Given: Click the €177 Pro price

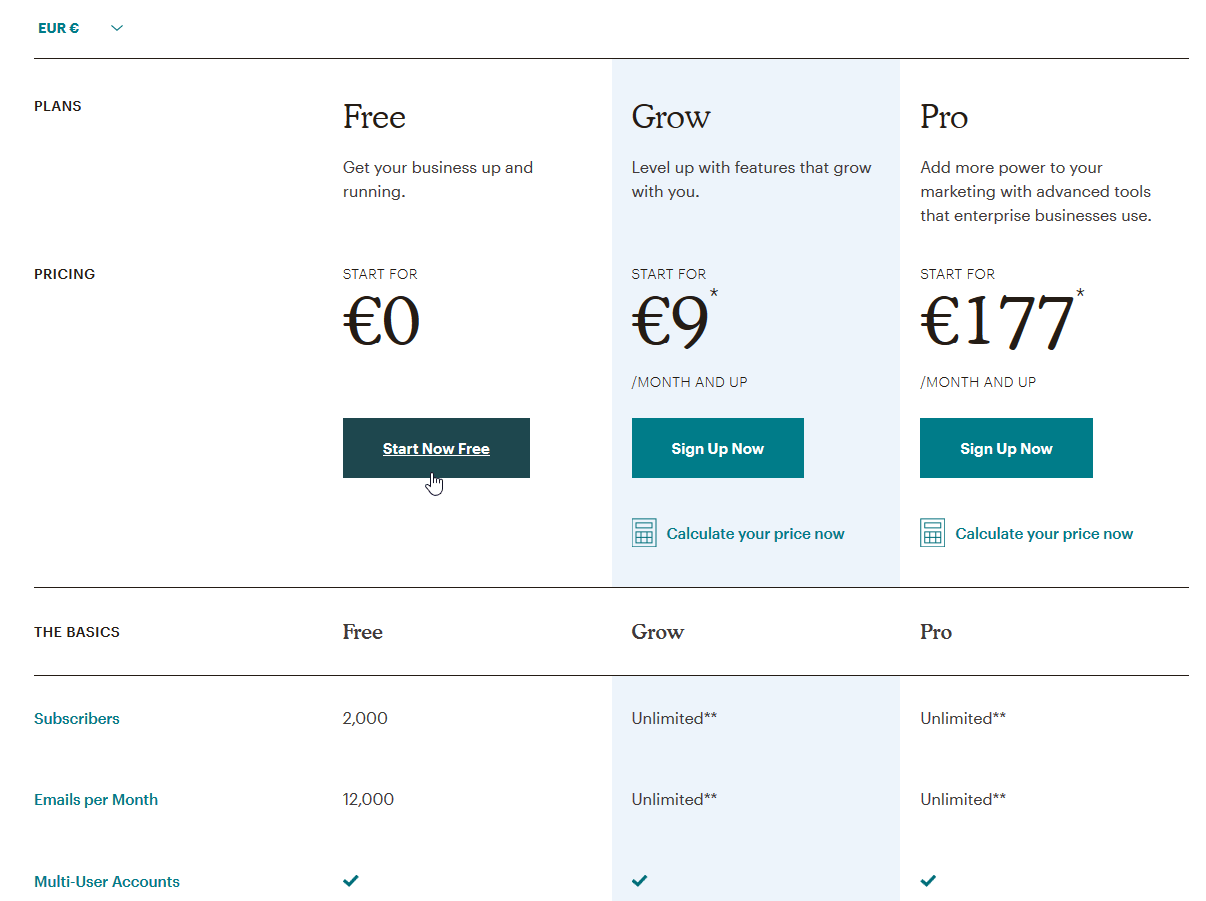Looking at the screenshot, I should [997, 323].
